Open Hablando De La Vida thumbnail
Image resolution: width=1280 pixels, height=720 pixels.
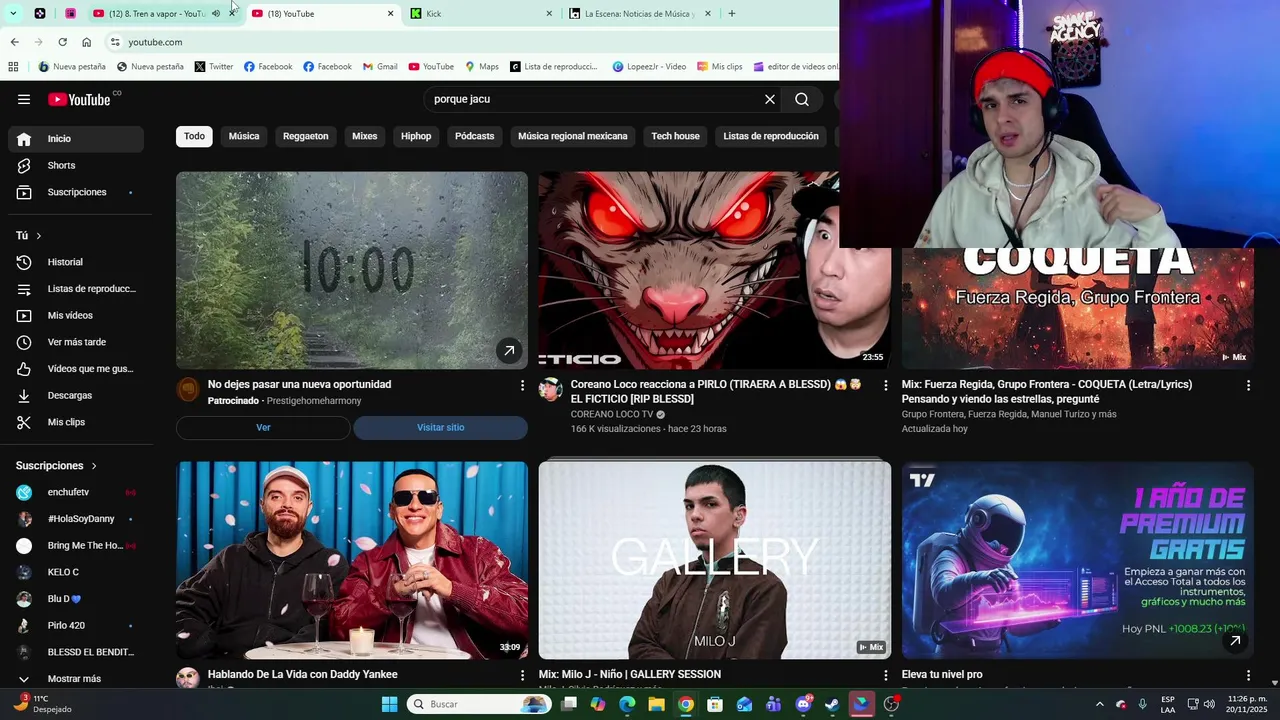click(x=352, y=560)
